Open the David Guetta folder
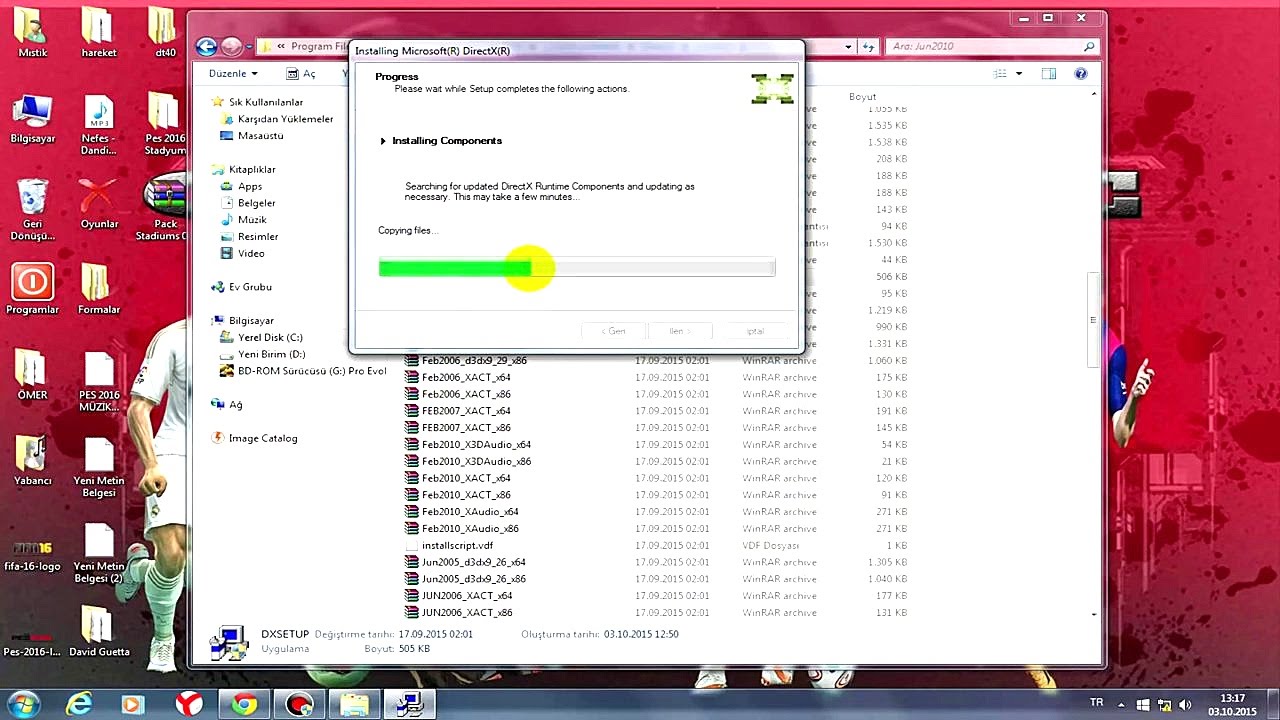Screen dimensions: 1280x720 pyautogui.click(x=98, y=632)
